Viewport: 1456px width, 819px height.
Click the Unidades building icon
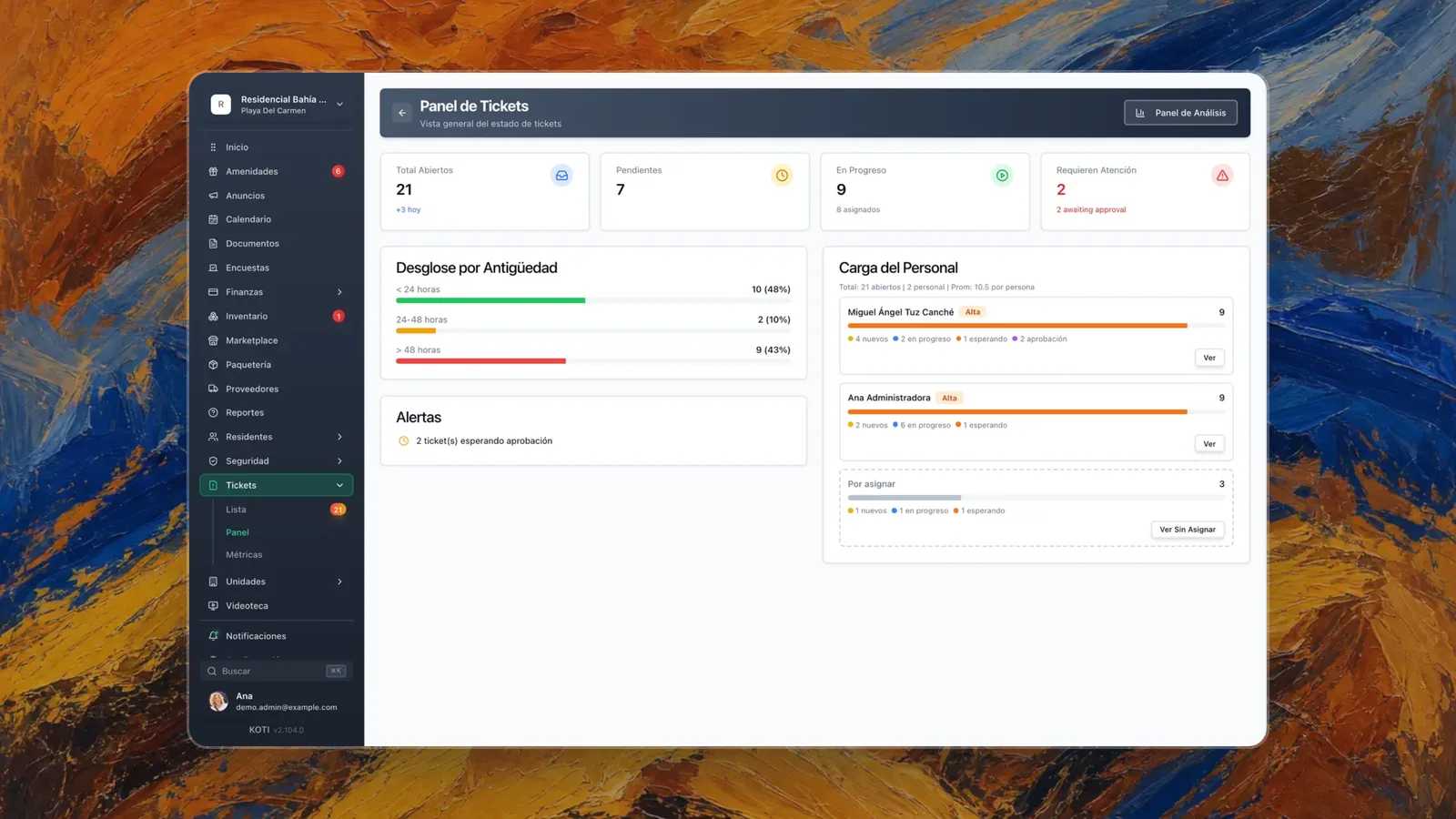[x=213, y=581]
